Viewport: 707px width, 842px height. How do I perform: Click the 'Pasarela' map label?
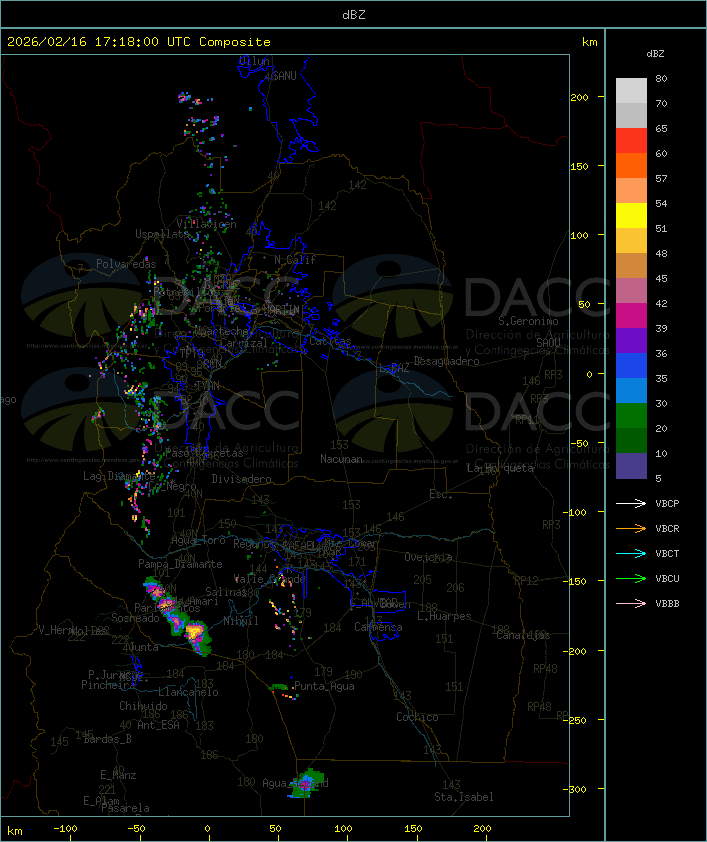click(x=126, y=808)
